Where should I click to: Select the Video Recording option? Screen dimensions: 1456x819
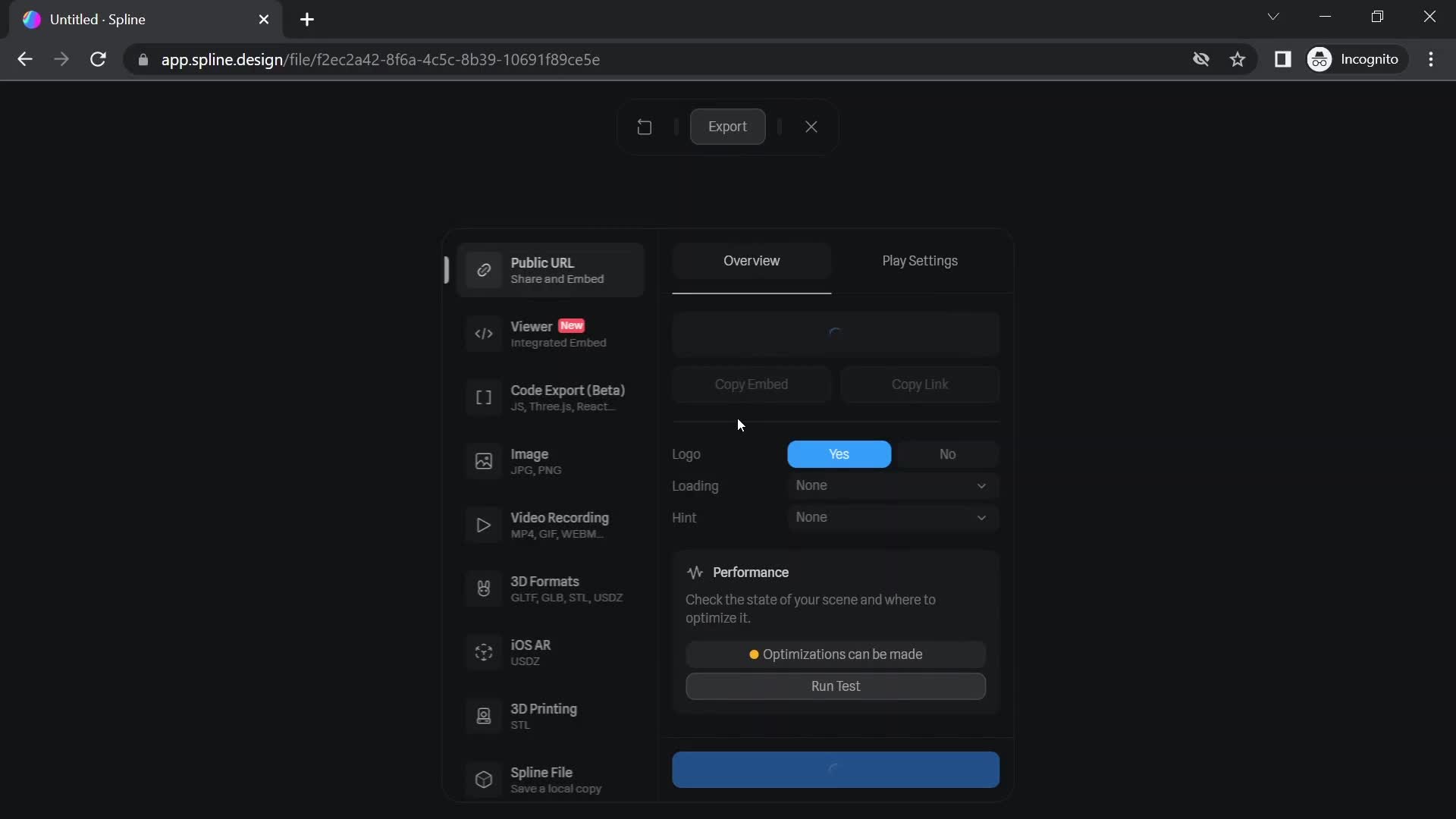click(x=551, y=525)
